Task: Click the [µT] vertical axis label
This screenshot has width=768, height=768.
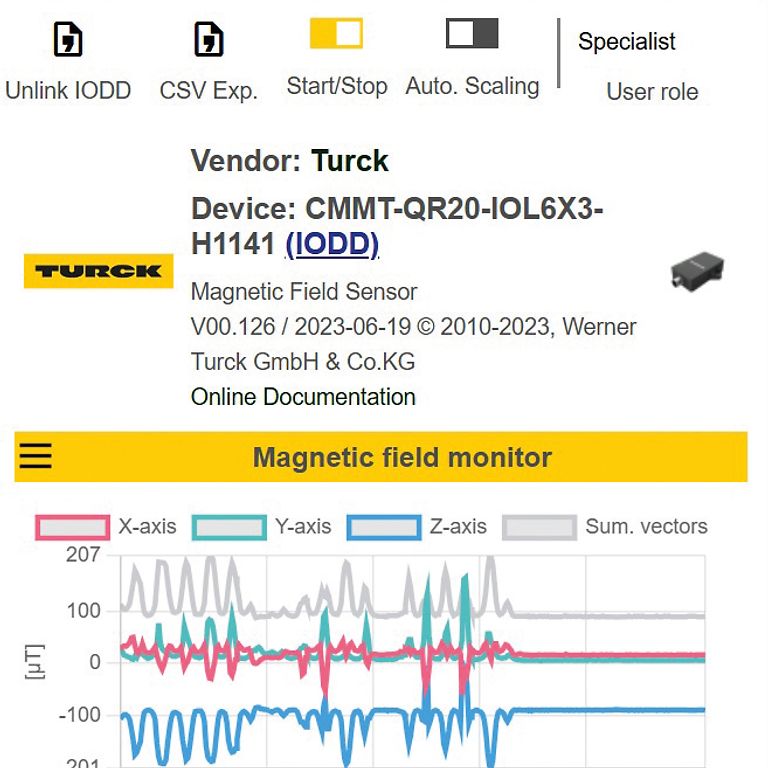Action: pyautogui.click(x=35, y=662)
